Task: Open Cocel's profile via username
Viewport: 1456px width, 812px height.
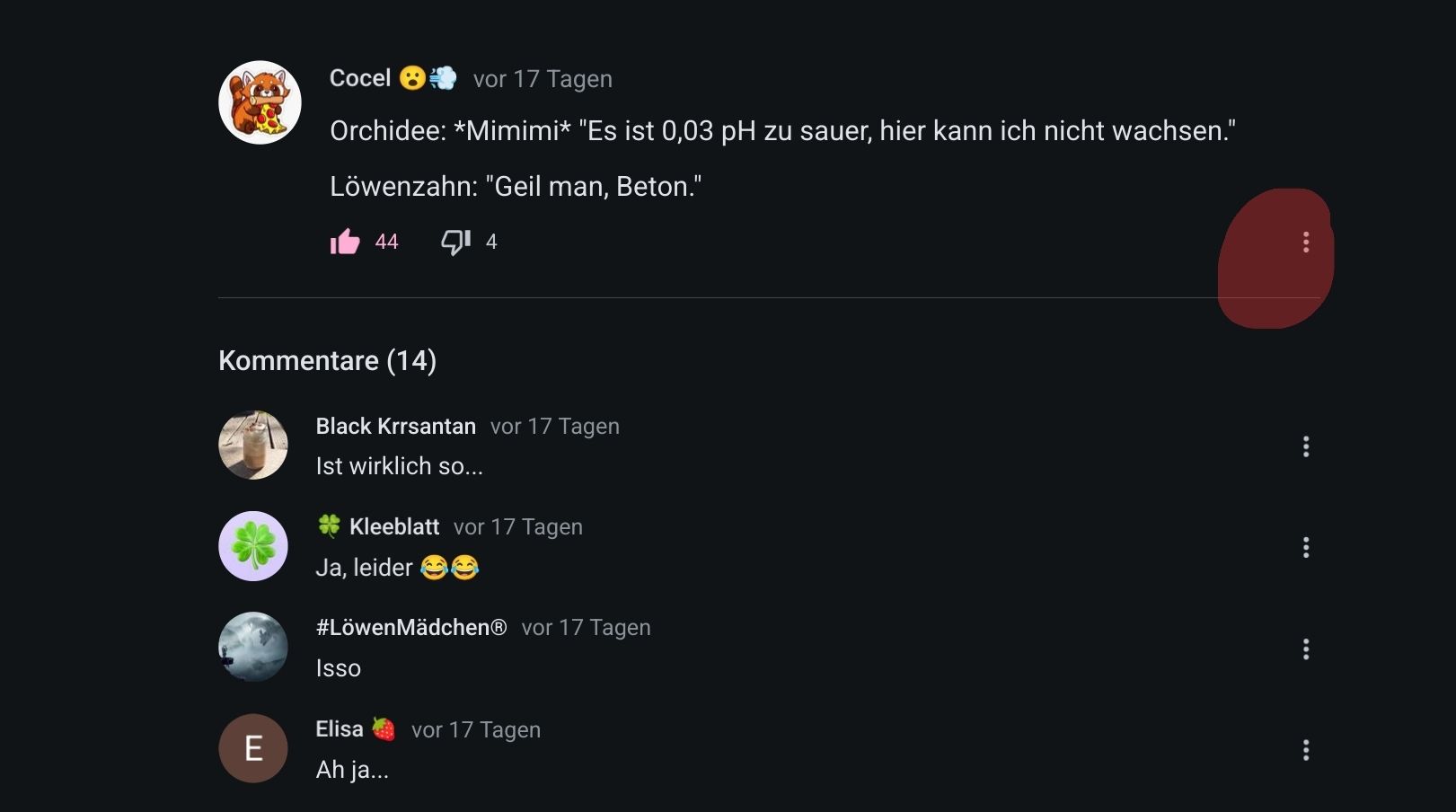Action: pyautogui.click(x=360, y=79)
